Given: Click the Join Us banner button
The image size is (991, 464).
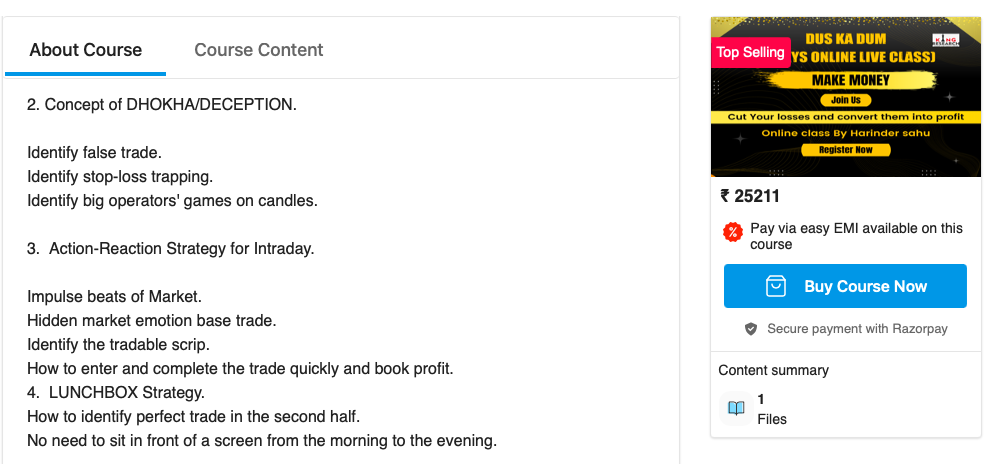Looking at the screenshot, I should pos(846,100).
